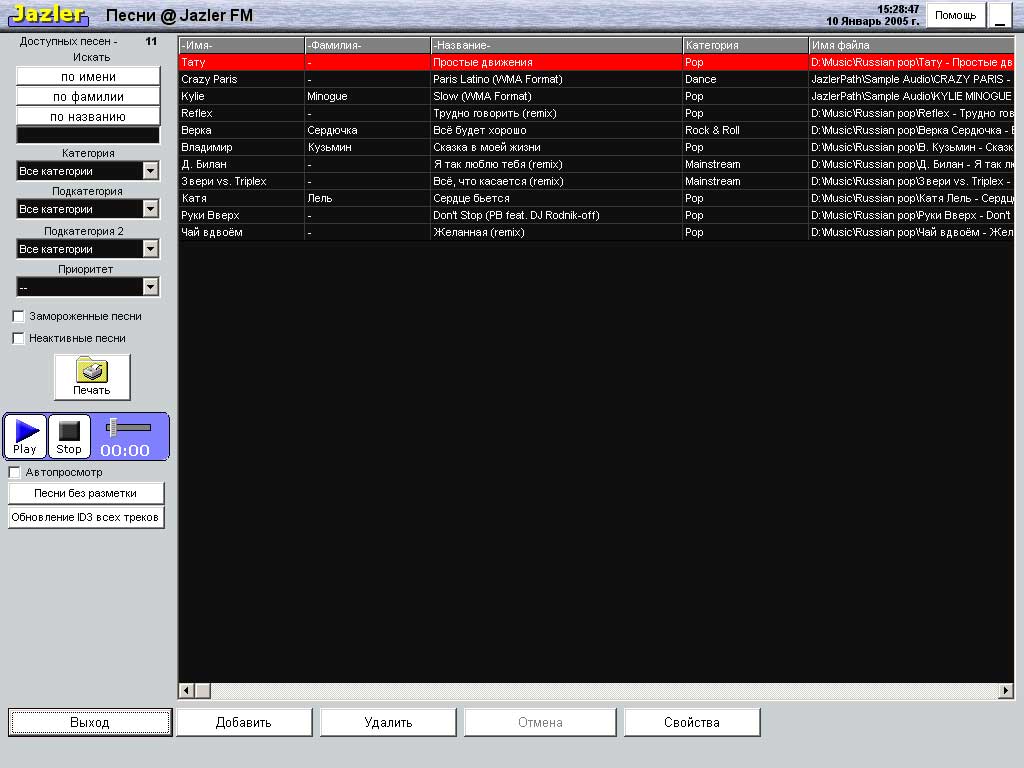Open the Категория dropdown
The width and height of the screenshot is (1024, 768).
click(x=150, y=171)
